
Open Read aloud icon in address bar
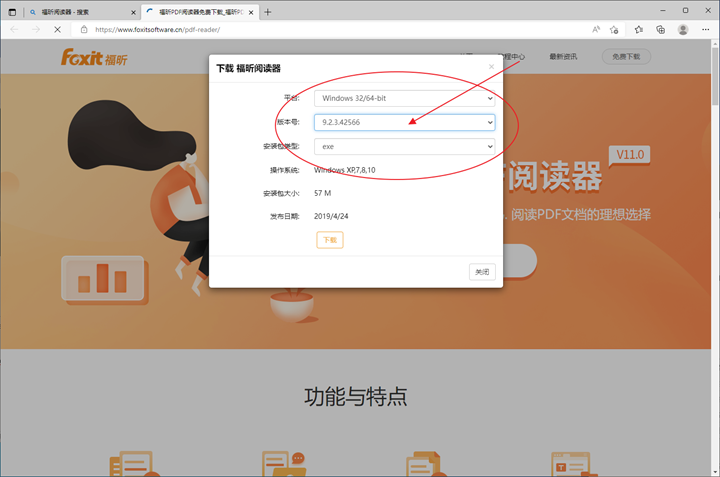click(596, 29)
